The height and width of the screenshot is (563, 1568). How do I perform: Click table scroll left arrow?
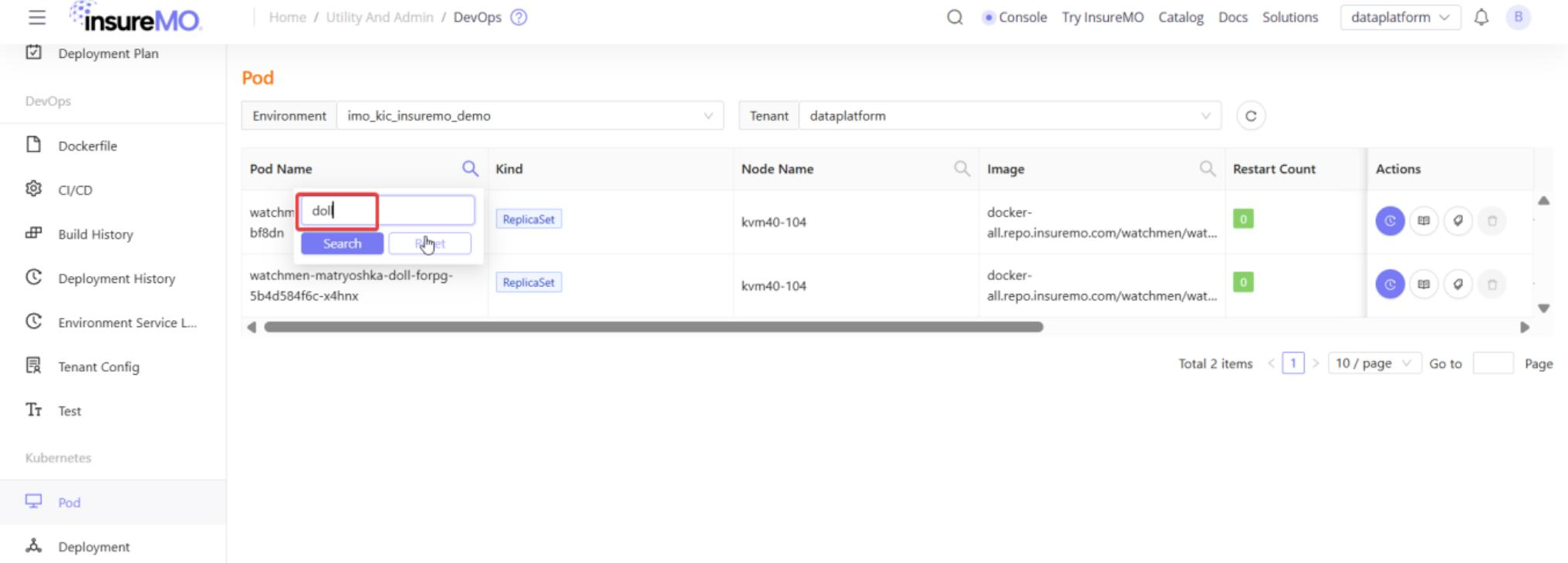[x=251, y=327]
